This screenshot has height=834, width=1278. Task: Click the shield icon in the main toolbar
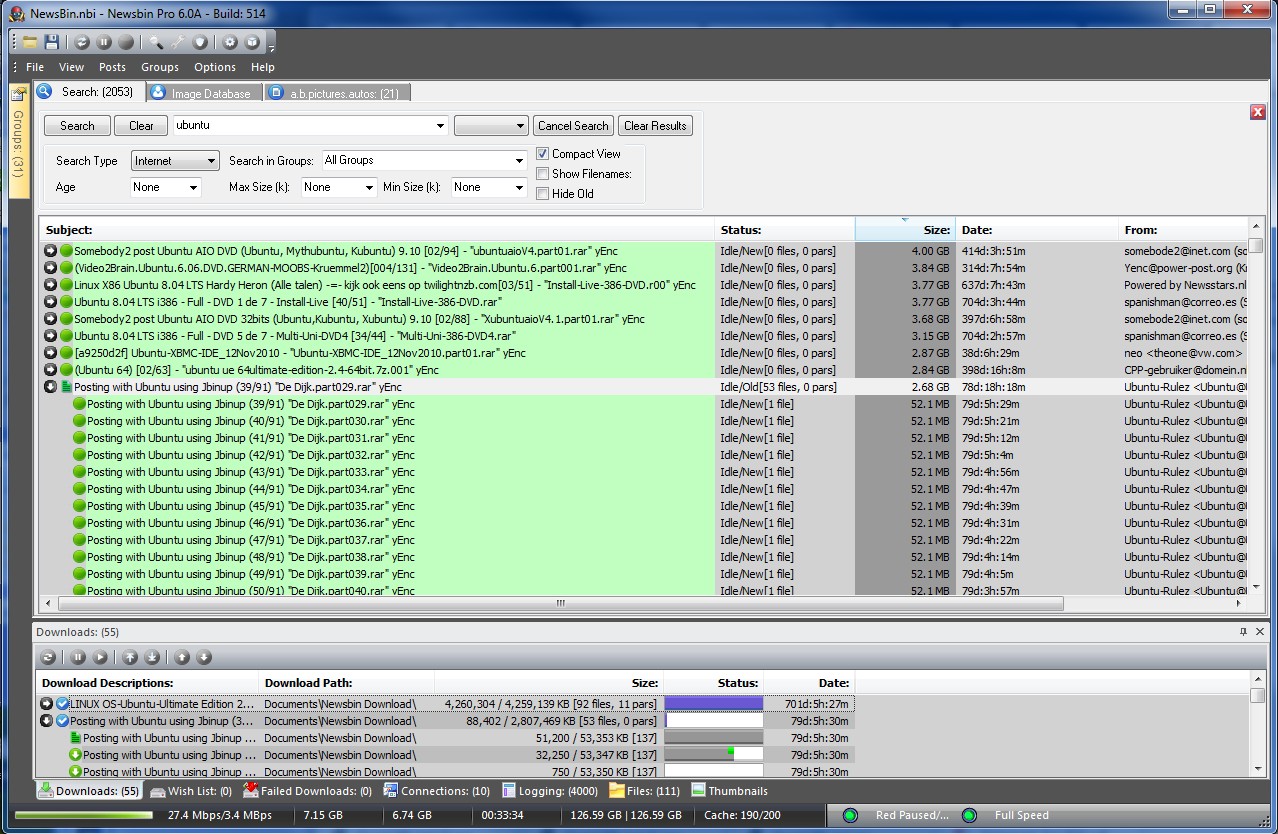coord(200,42)
